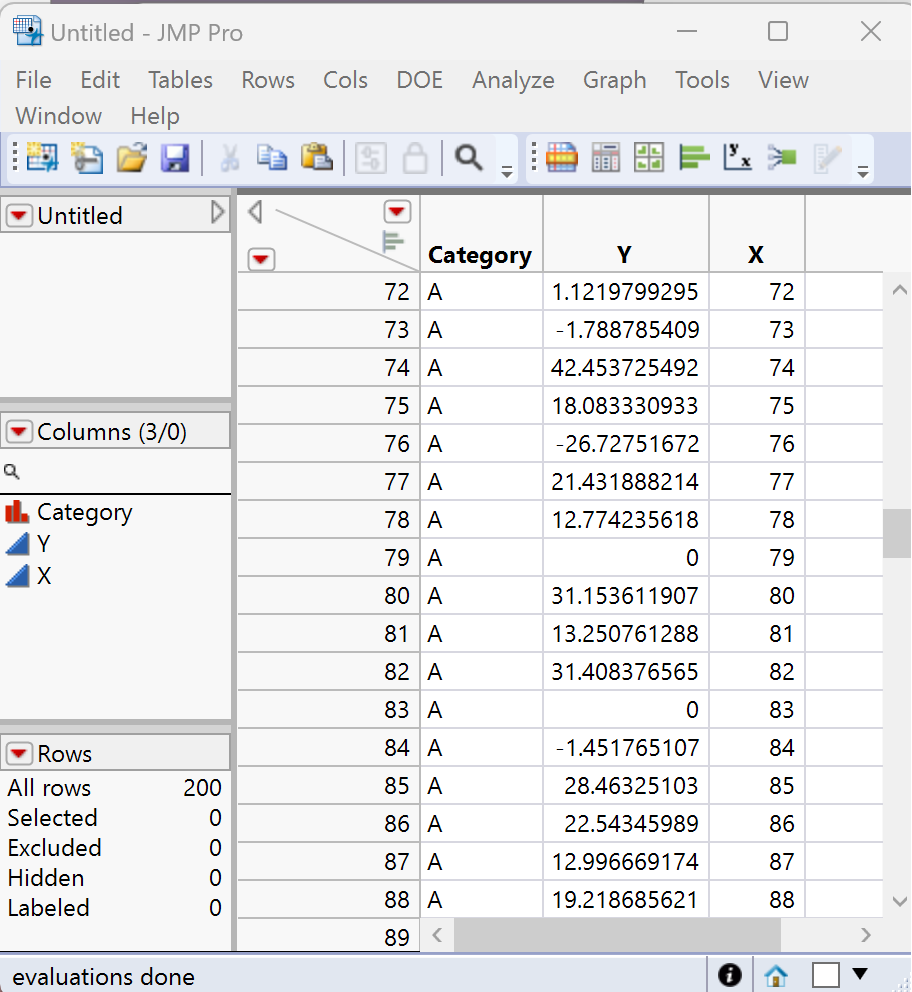This screenshot has height=992, width=912.
Task: Open the Rows panel red triangle menu
Action: tap(20, 754)
